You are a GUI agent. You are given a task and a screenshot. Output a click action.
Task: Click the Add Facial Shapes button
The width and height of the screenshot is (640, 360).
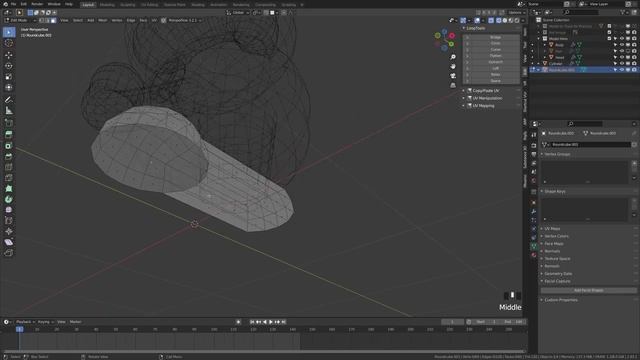pyautogui.click(x=589, y=291)
